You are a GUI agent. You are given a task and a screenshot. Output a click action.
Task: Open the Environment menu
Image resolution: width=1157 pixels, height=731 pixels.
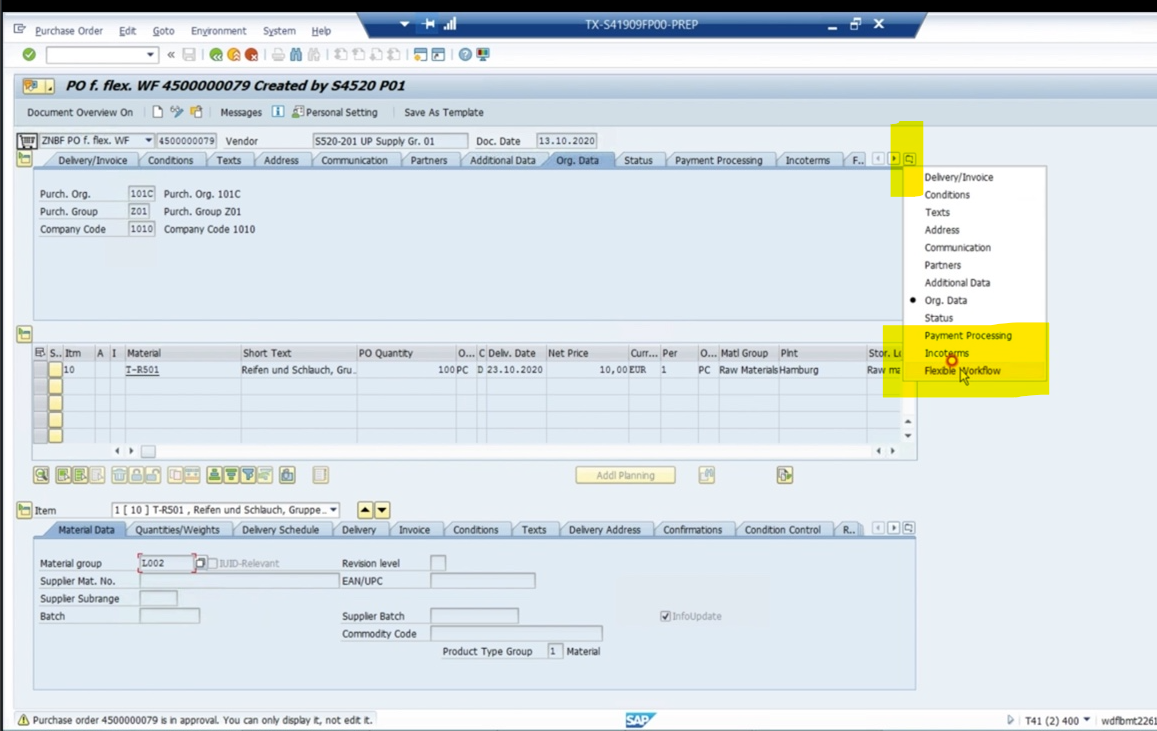218,31
